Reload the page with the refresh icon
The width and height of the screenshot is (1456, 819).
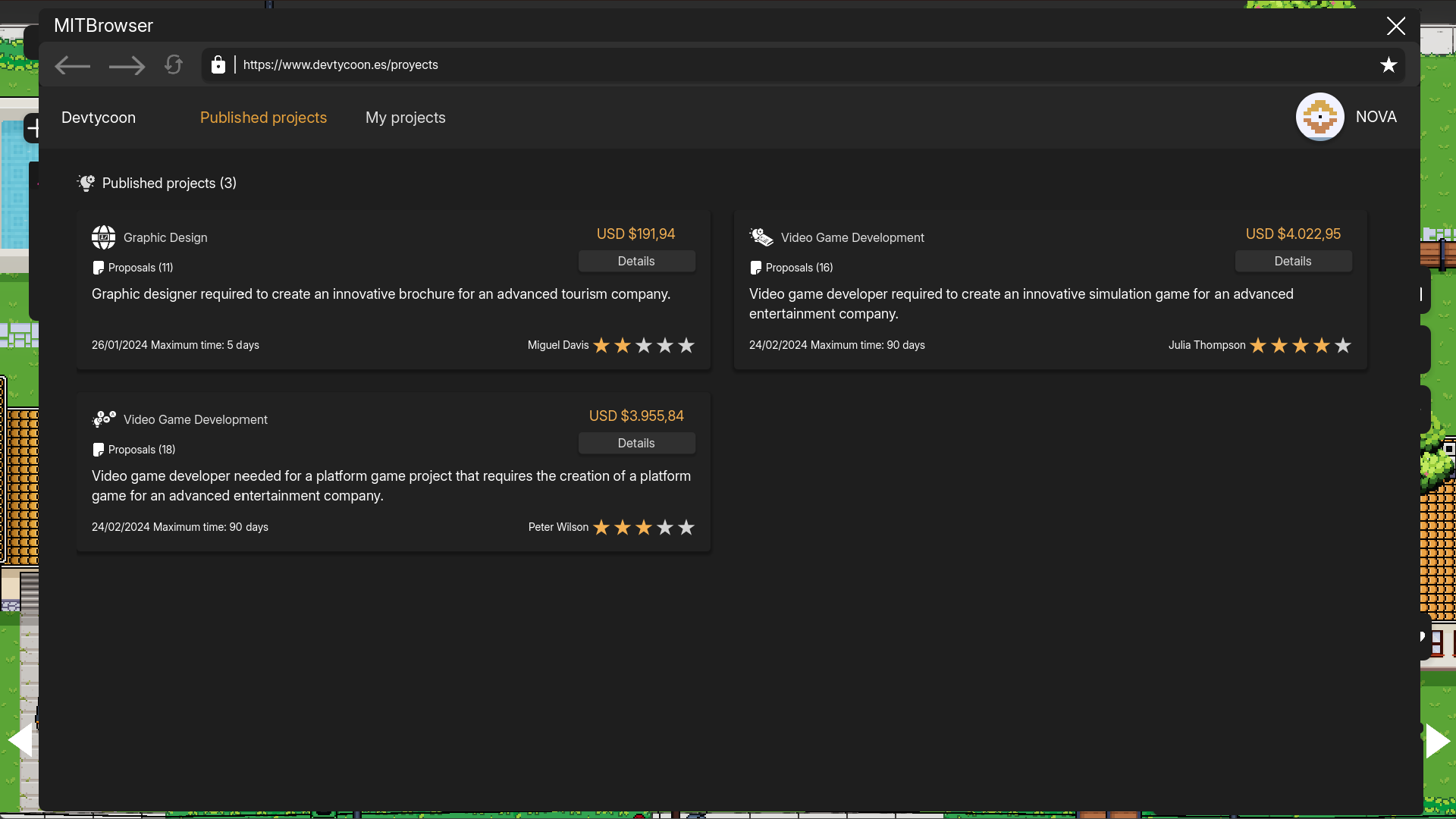coord(174,65)
